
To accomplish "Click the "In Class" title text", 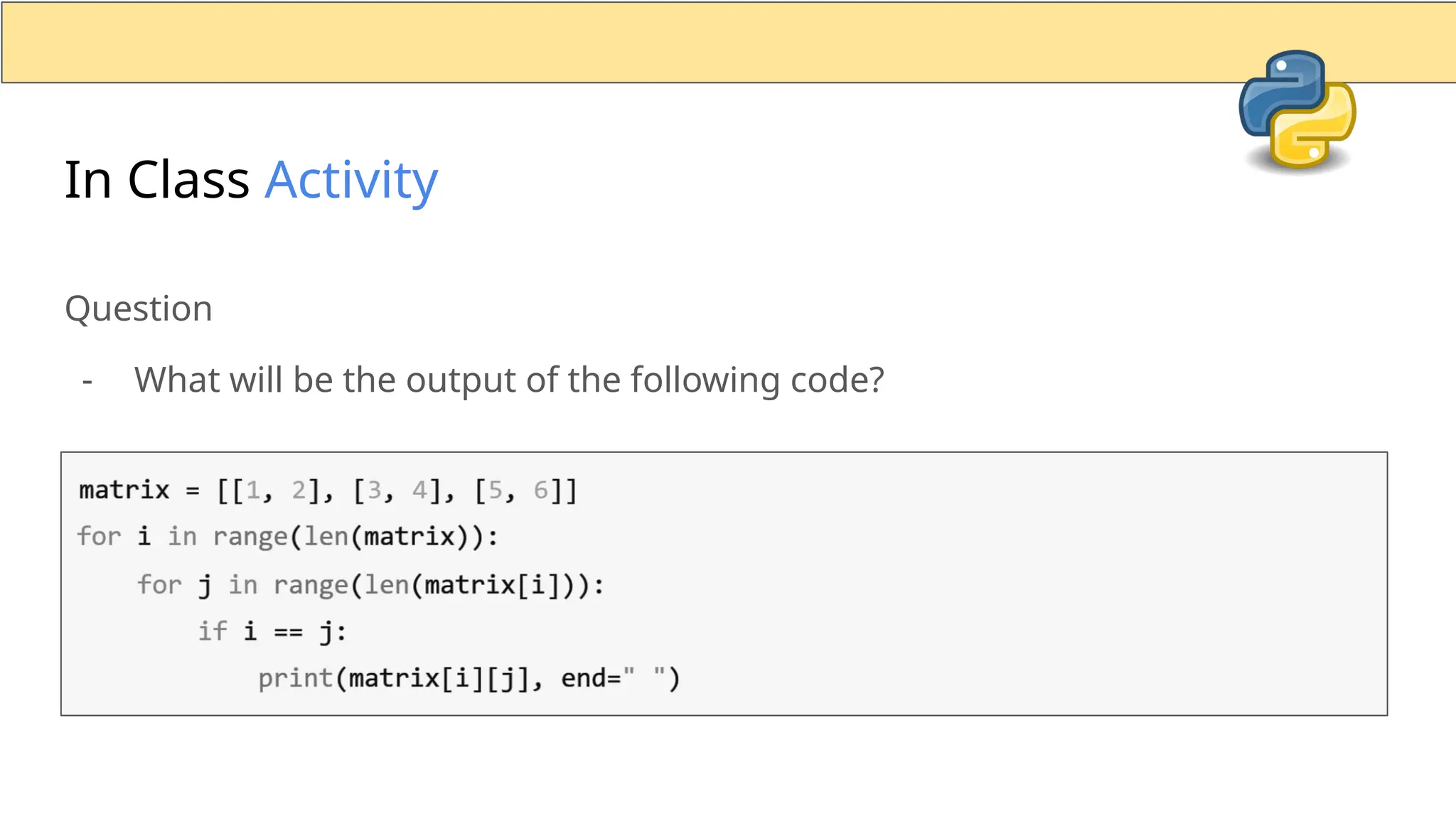I will tap(156, 181).
